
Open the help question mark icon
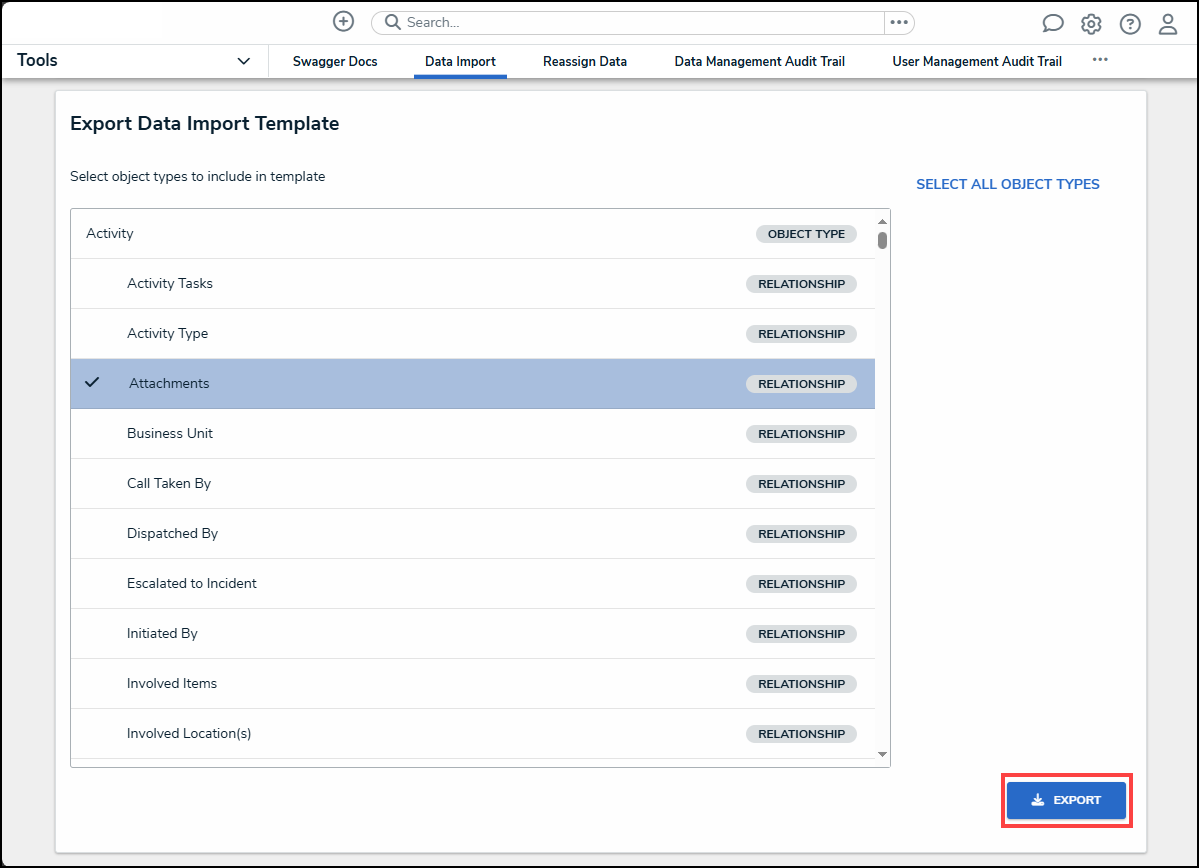(x=1129, y=23)
